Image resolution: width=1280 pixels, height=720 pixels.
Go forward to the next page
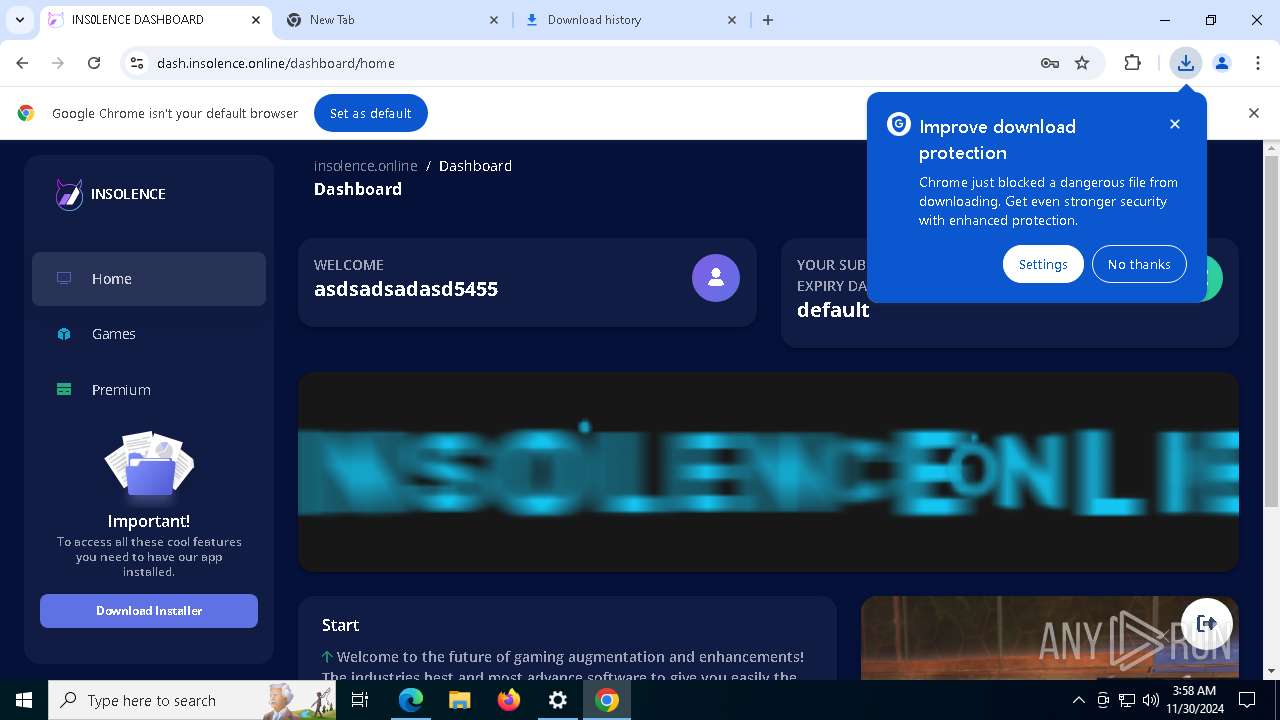(58, 63)
